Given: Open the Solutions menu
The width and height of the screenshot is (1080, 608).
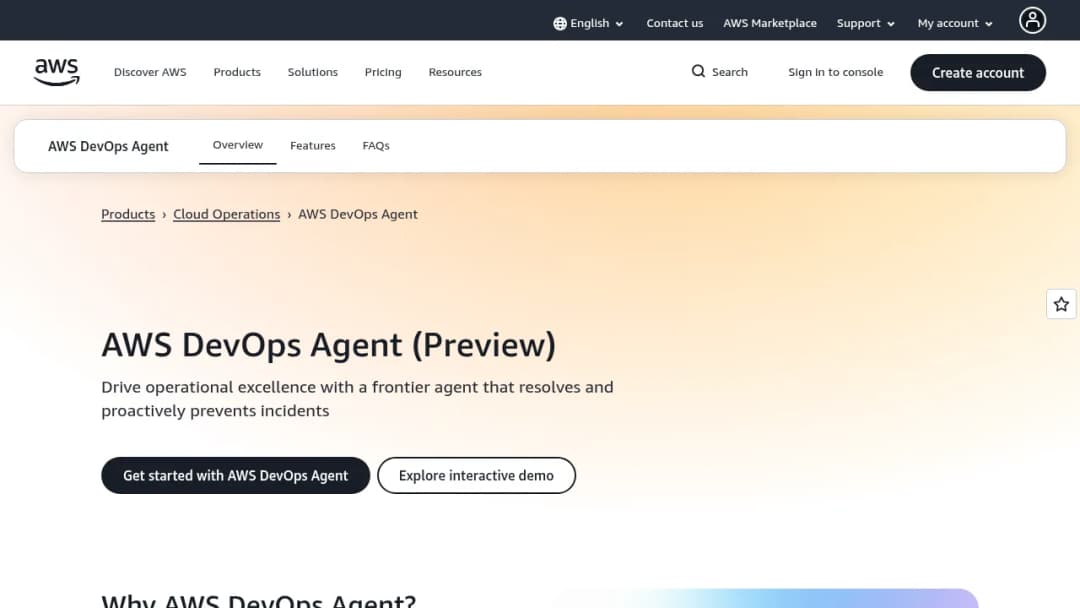Looking at the screenshot, I should tap(313, 72).
